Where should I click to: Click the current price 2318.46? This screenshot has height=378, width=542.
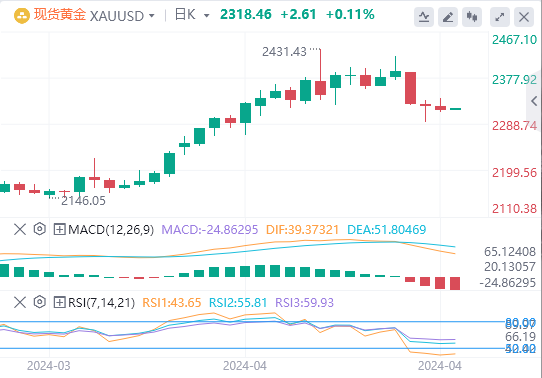[x=246, y=15]
